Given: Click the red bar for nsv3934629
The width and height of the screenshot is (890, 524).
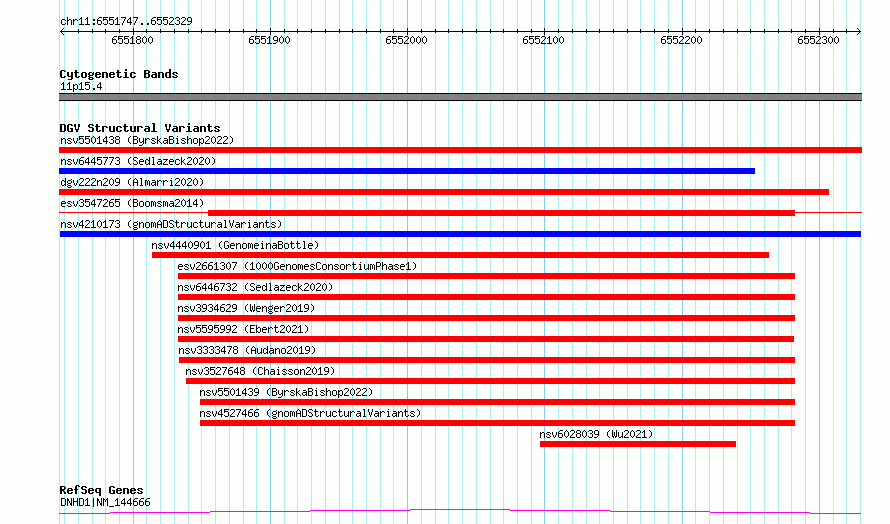Looking at the screenshot, I should [x=486, y=318].
